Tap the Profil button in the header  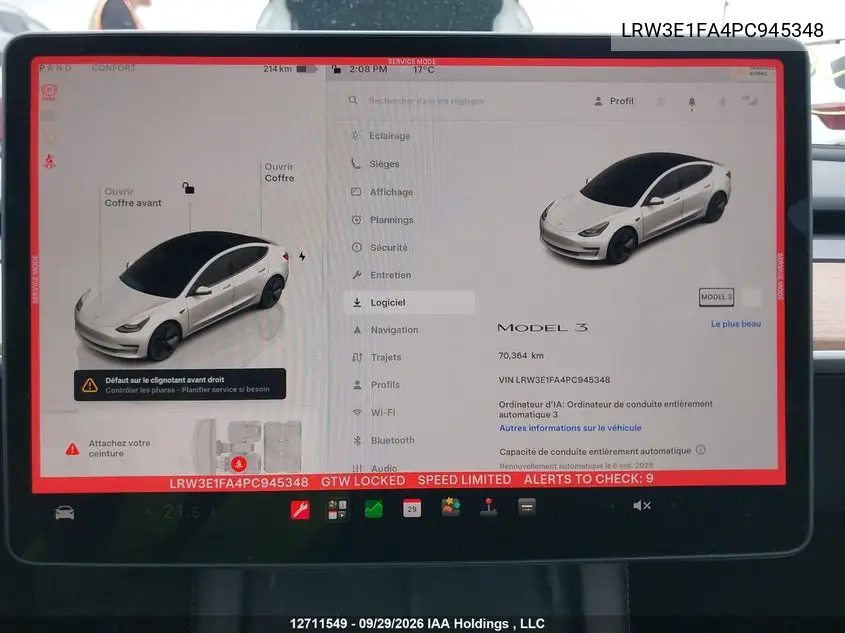pos(614,101)
